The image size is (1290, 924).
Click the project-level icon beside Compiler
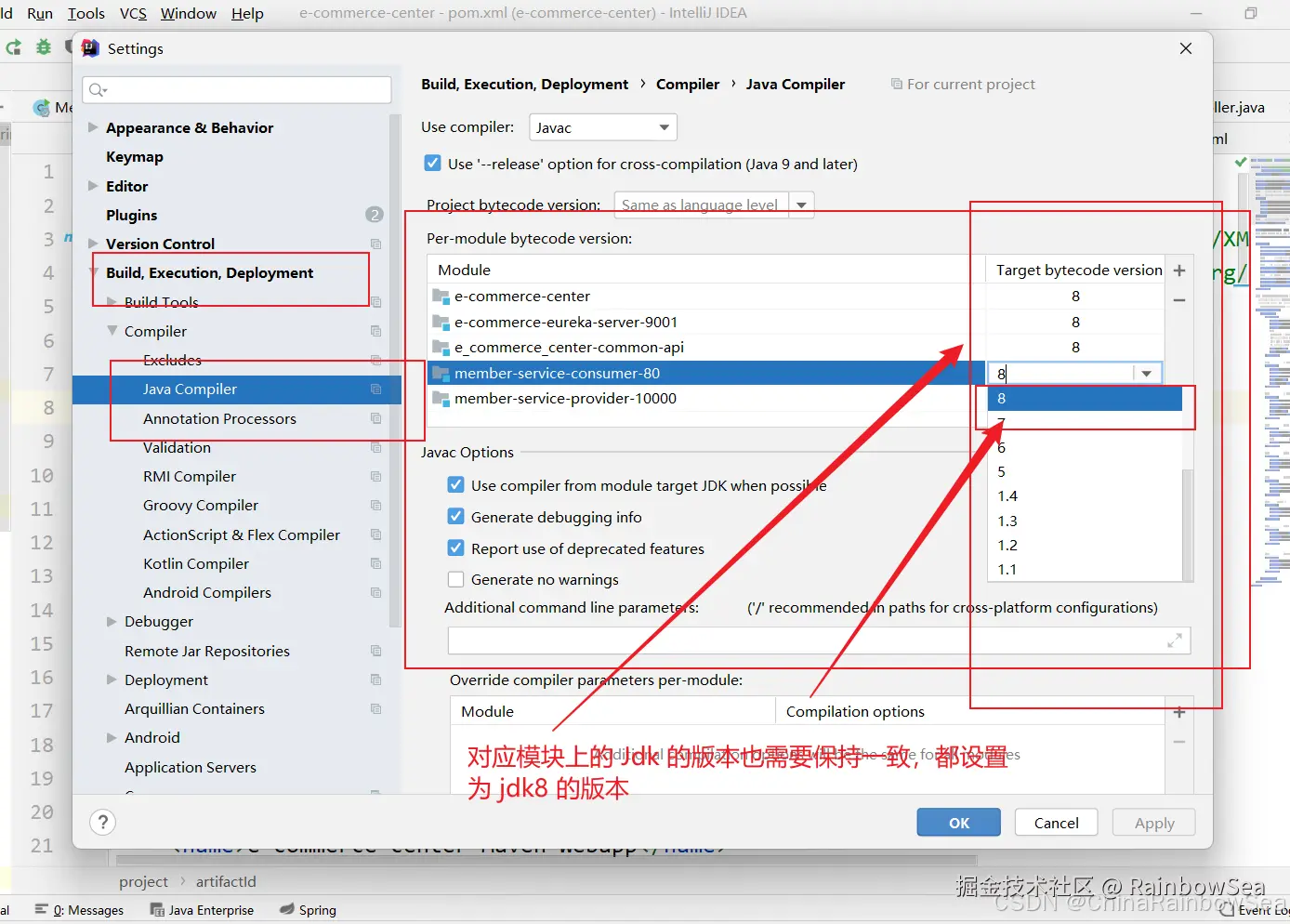click(x=376, y=331)
